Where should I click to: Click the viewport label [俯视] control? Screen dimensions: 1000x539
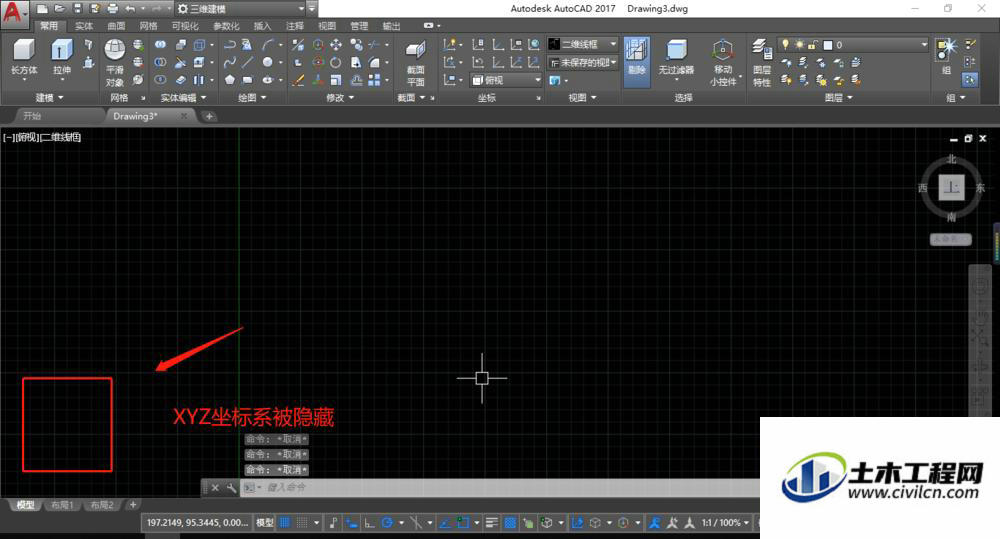point(28,137)
